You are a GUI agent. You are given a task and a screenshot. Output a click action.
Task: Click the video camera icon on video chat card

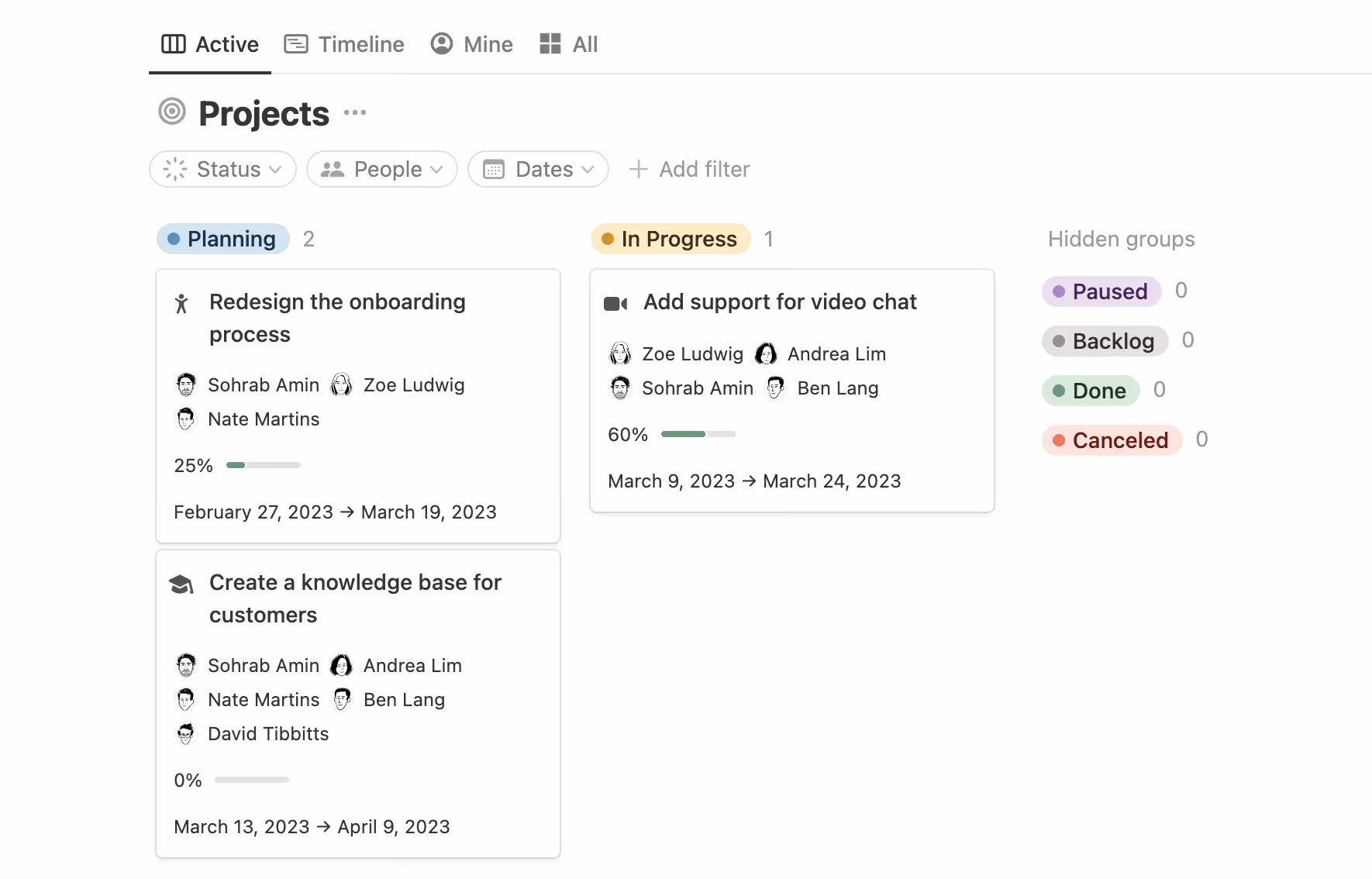615,303
